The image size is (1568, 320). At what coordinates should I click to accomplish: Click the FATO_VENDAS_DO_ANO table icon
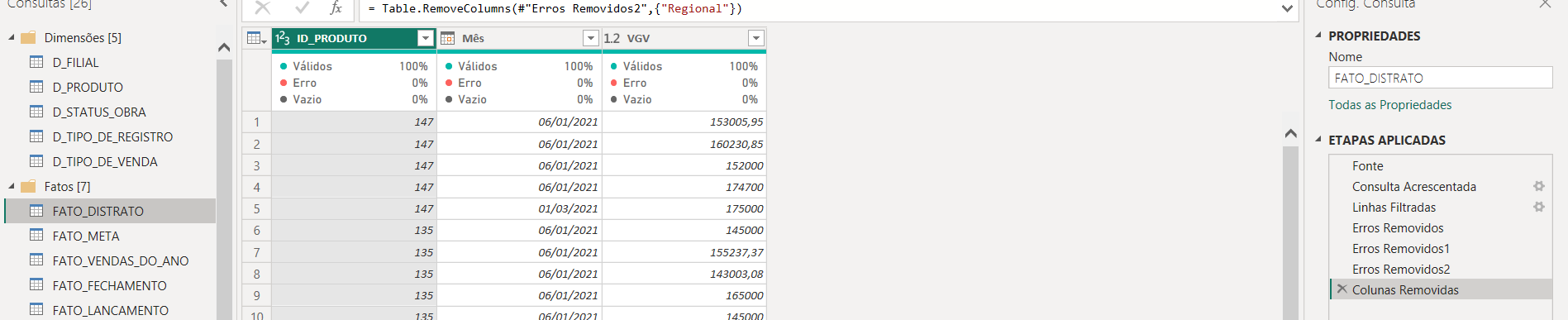pos(36,260)
